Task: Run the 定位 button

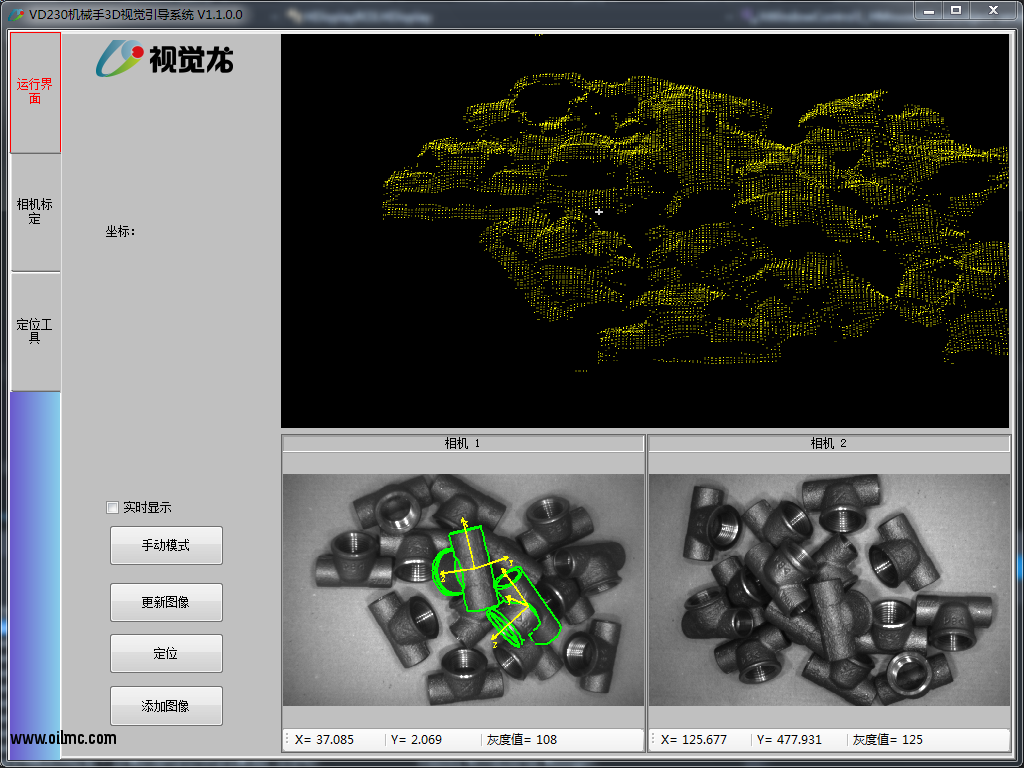Action: [x=166, y=654]
